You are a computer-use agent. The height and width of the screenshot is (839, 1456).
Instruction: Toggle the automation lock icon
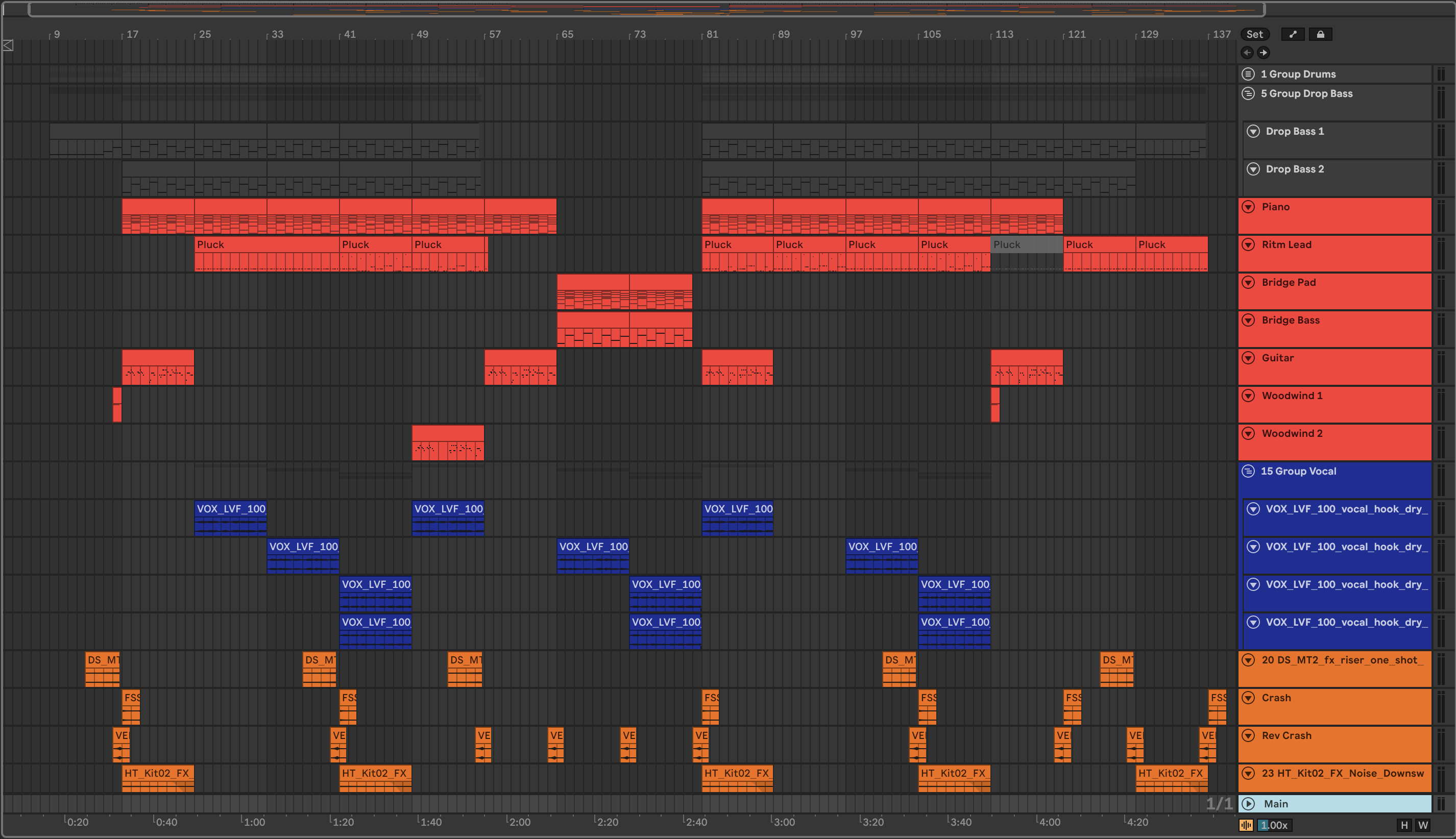coord(1321,34)
